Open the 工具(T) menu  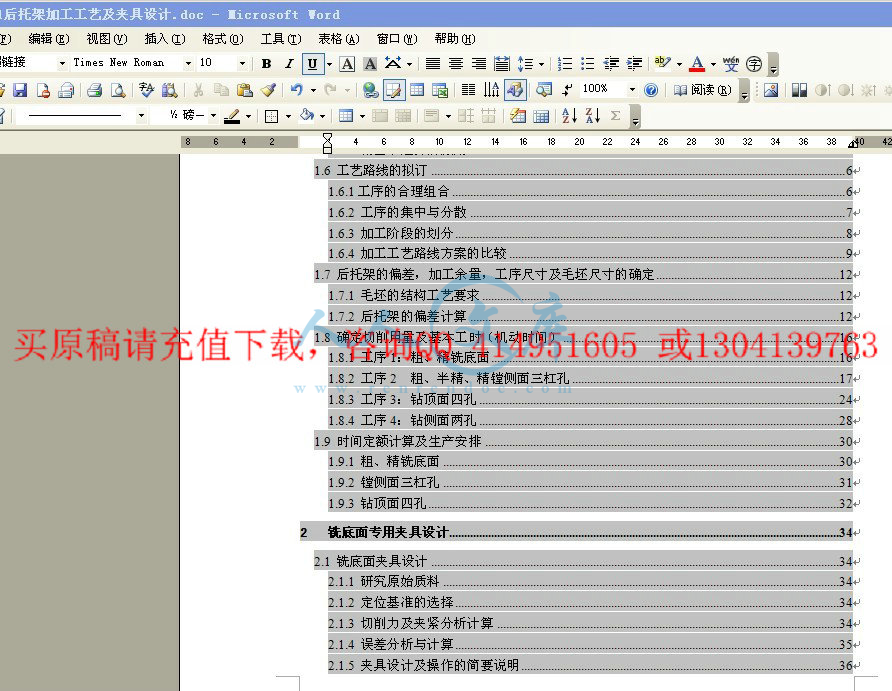click(x=281, y=39)
